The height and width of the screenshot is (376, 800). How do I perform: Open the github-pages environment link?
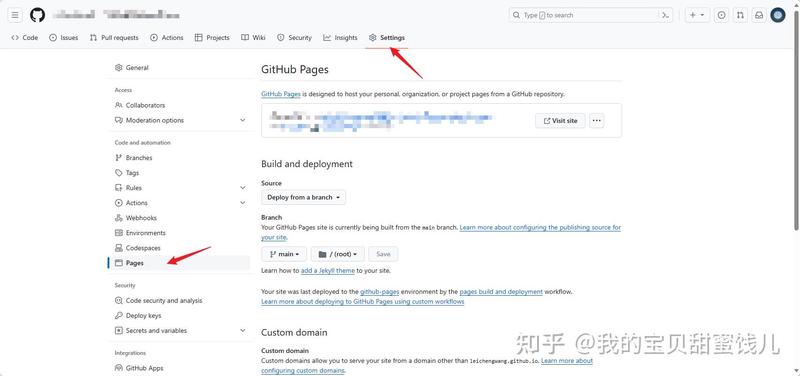(380, 292)
